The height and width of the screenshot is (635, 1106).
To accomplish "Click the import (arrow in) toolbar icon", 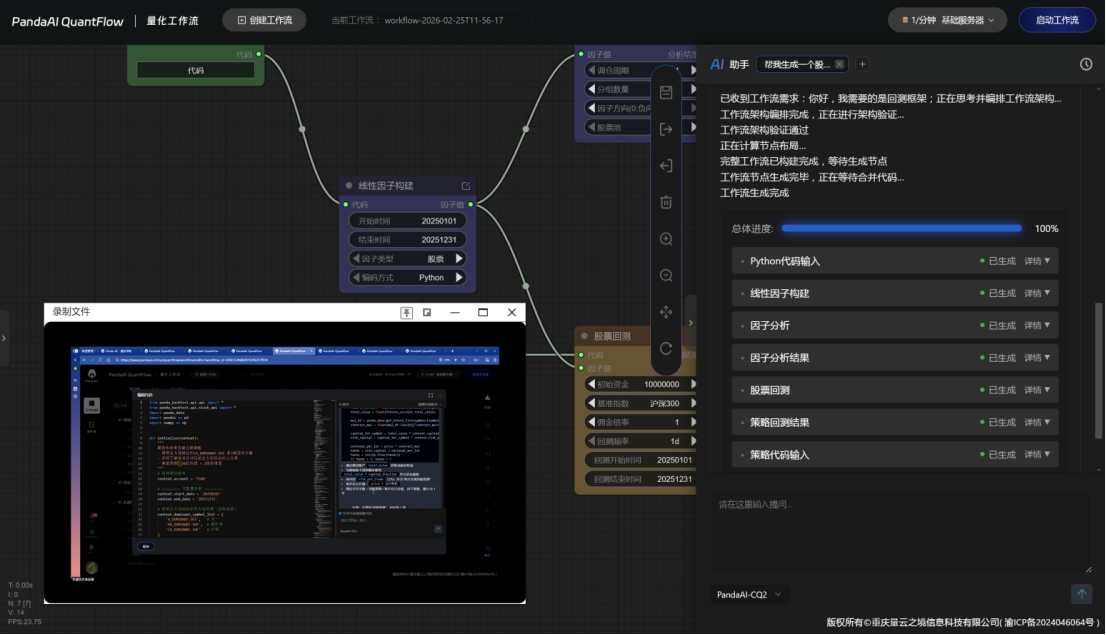I will (666, 166).
